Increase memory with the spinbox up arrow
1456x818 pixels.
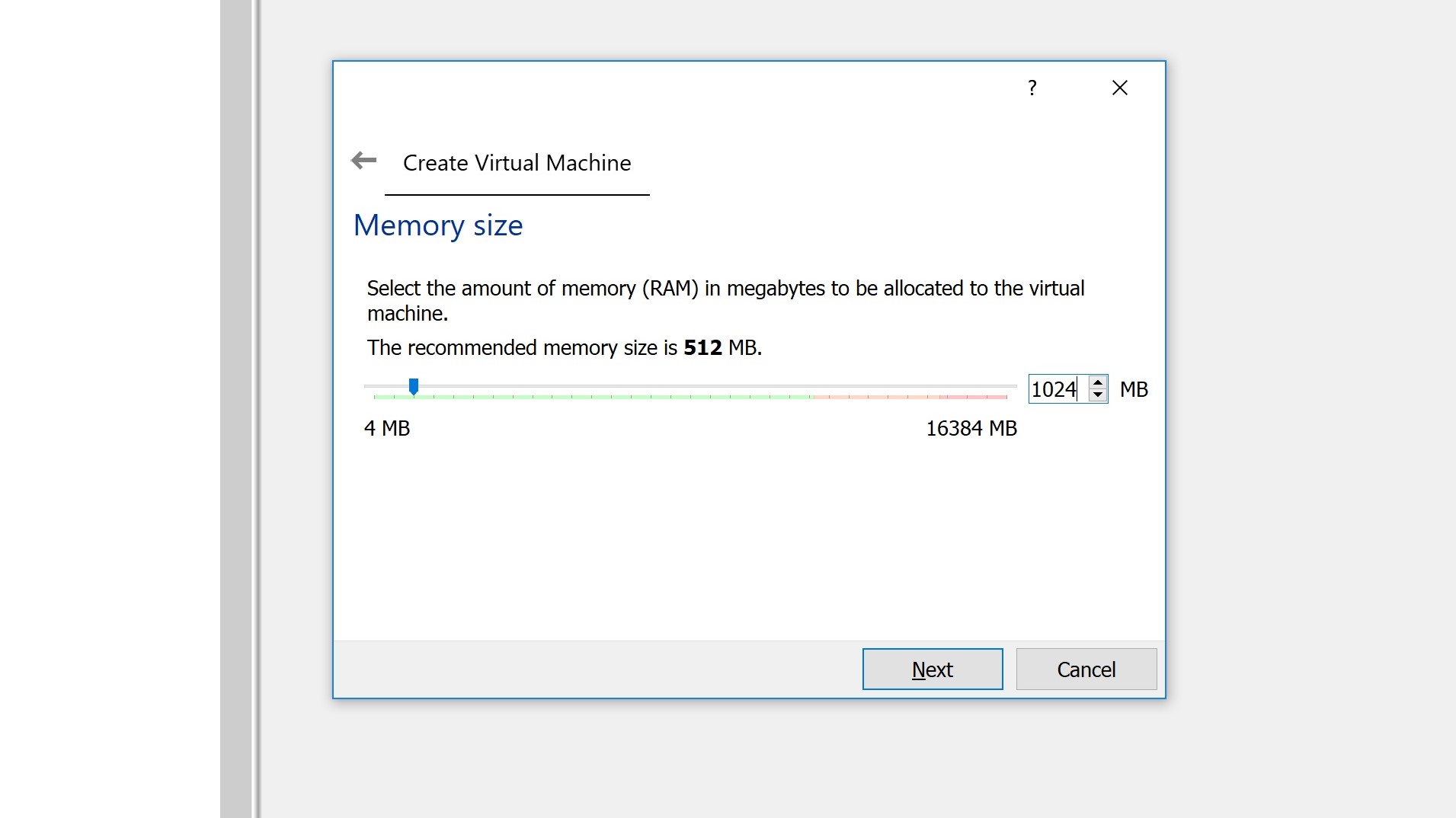pyautogui.click(x=1098, y=382)
